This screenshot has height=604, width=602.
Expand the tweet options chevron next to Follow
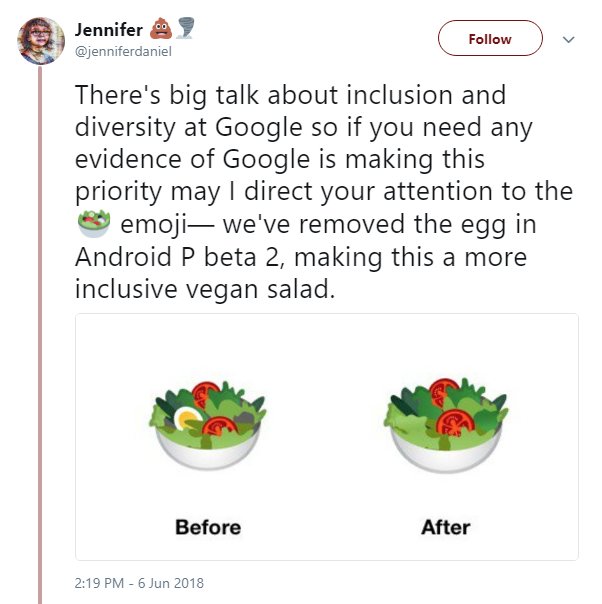click(x=569, y=40)
